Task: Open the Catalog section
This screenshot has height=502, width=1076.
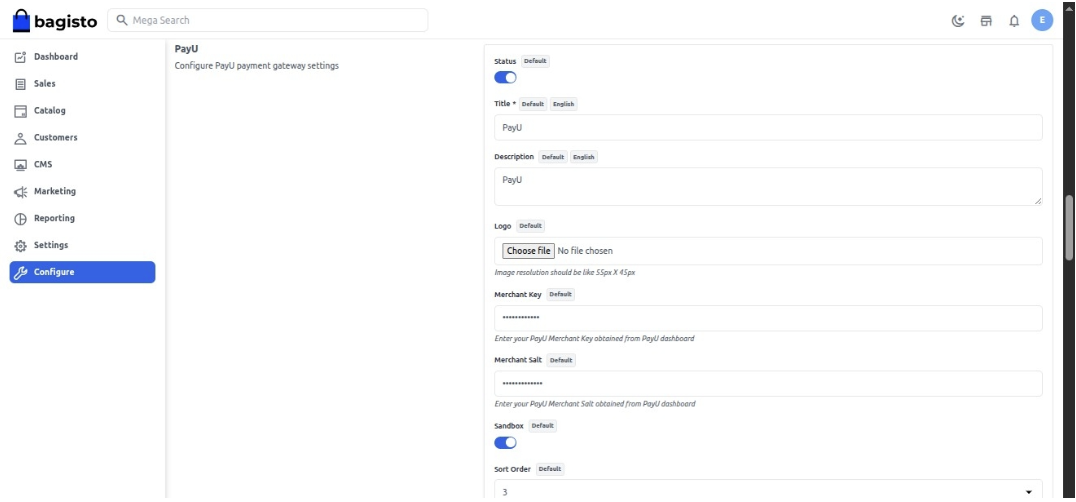Action: point(82,110)
